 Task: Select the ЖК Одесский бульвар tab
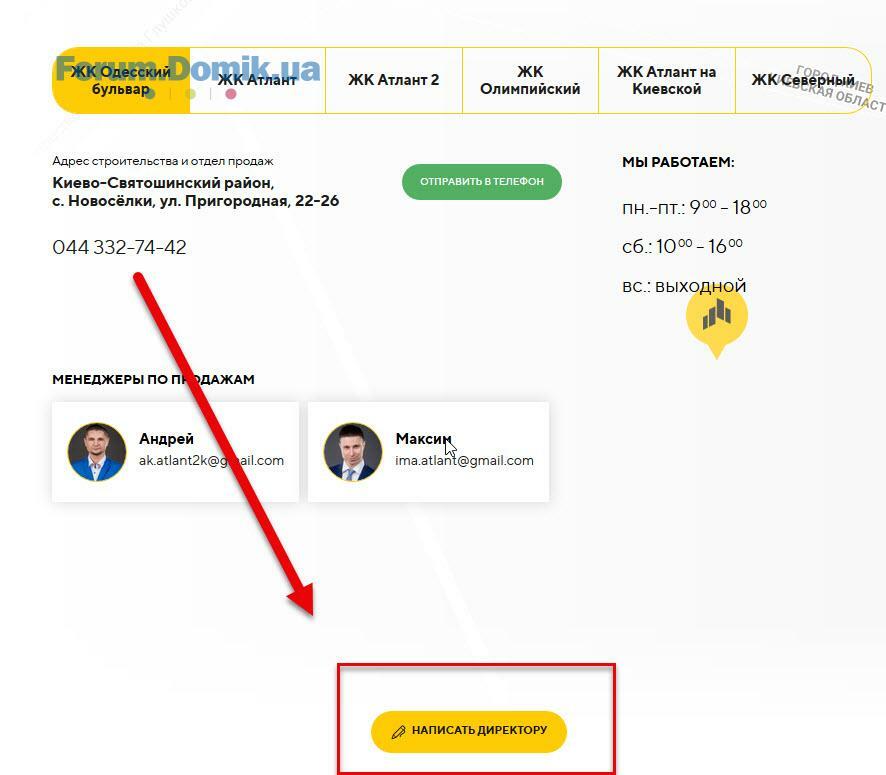coord(121,80)
